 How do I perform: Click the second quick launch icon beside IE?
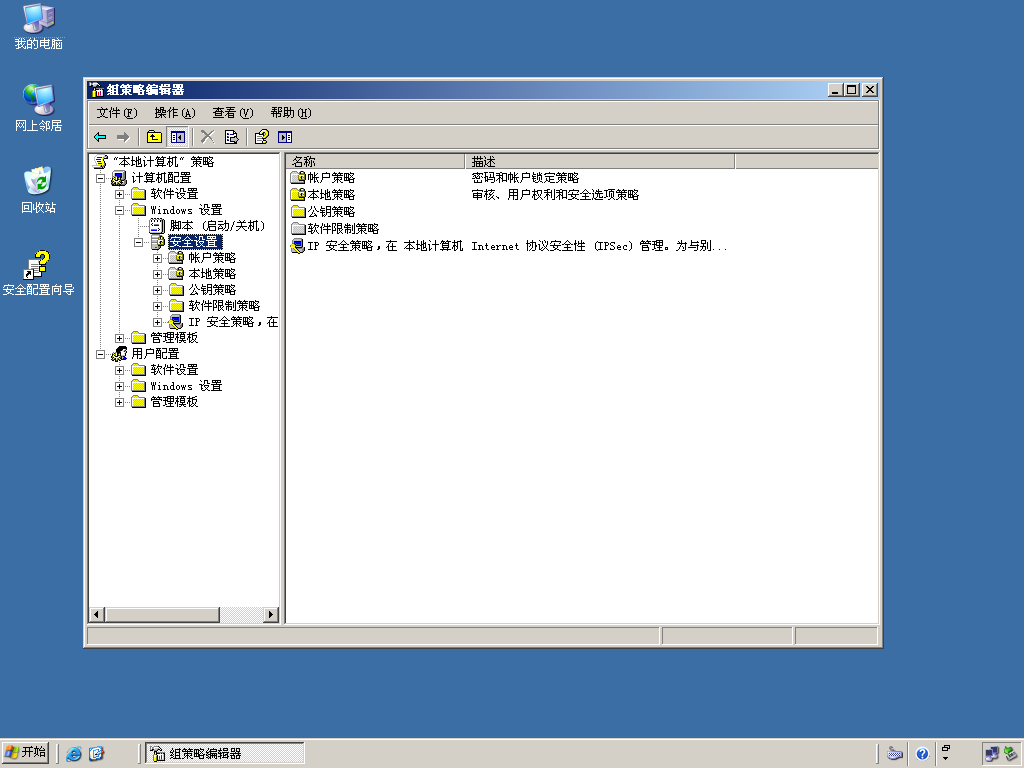[97, 754]
